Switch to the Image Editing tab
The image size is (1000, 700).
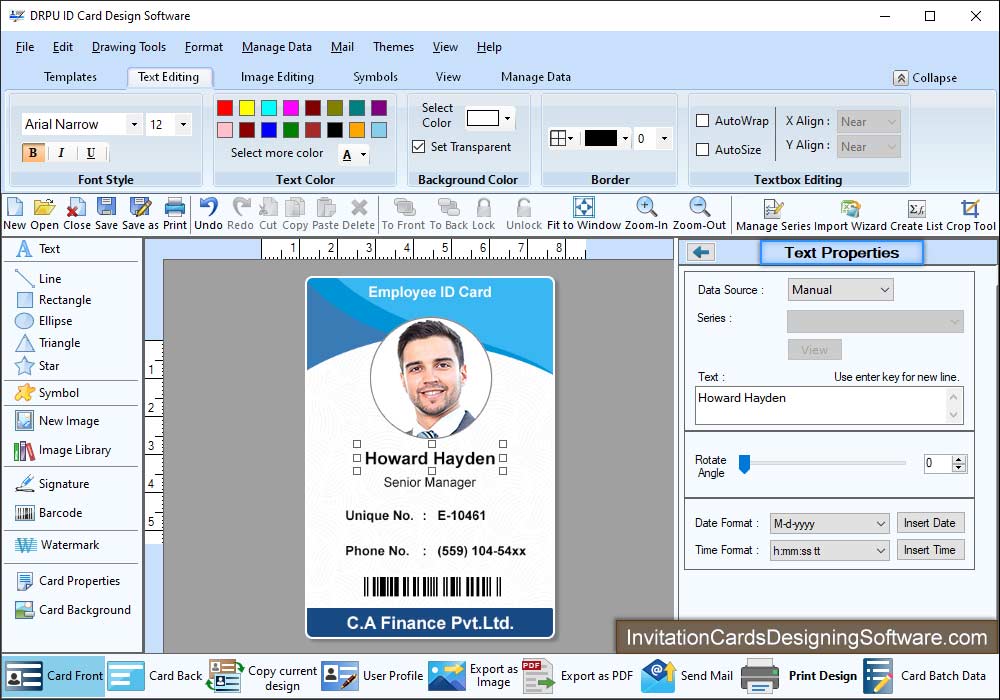click(x=277, y=77)
